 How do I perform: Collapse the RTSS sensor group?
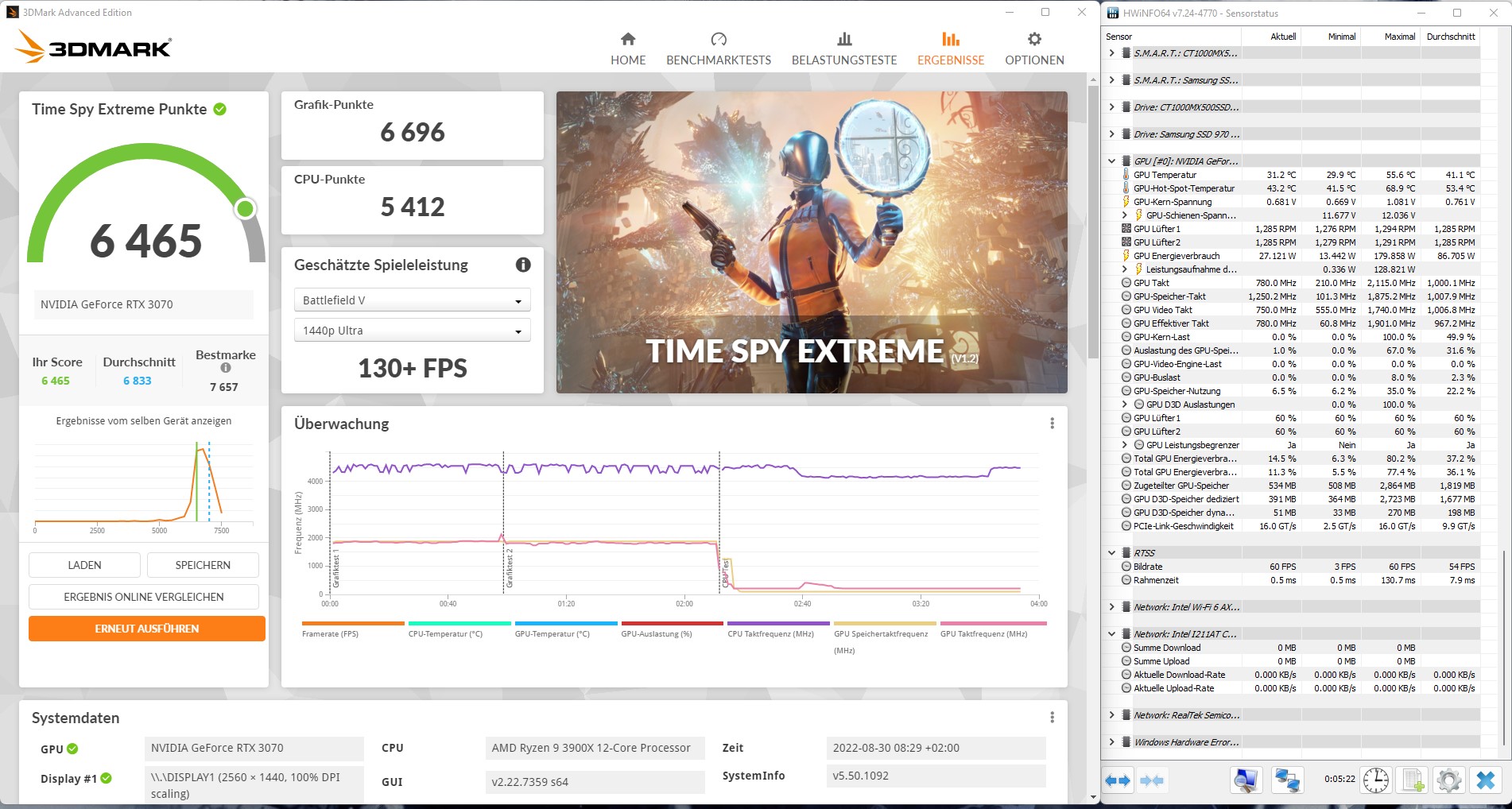[x=1111, y=553]
